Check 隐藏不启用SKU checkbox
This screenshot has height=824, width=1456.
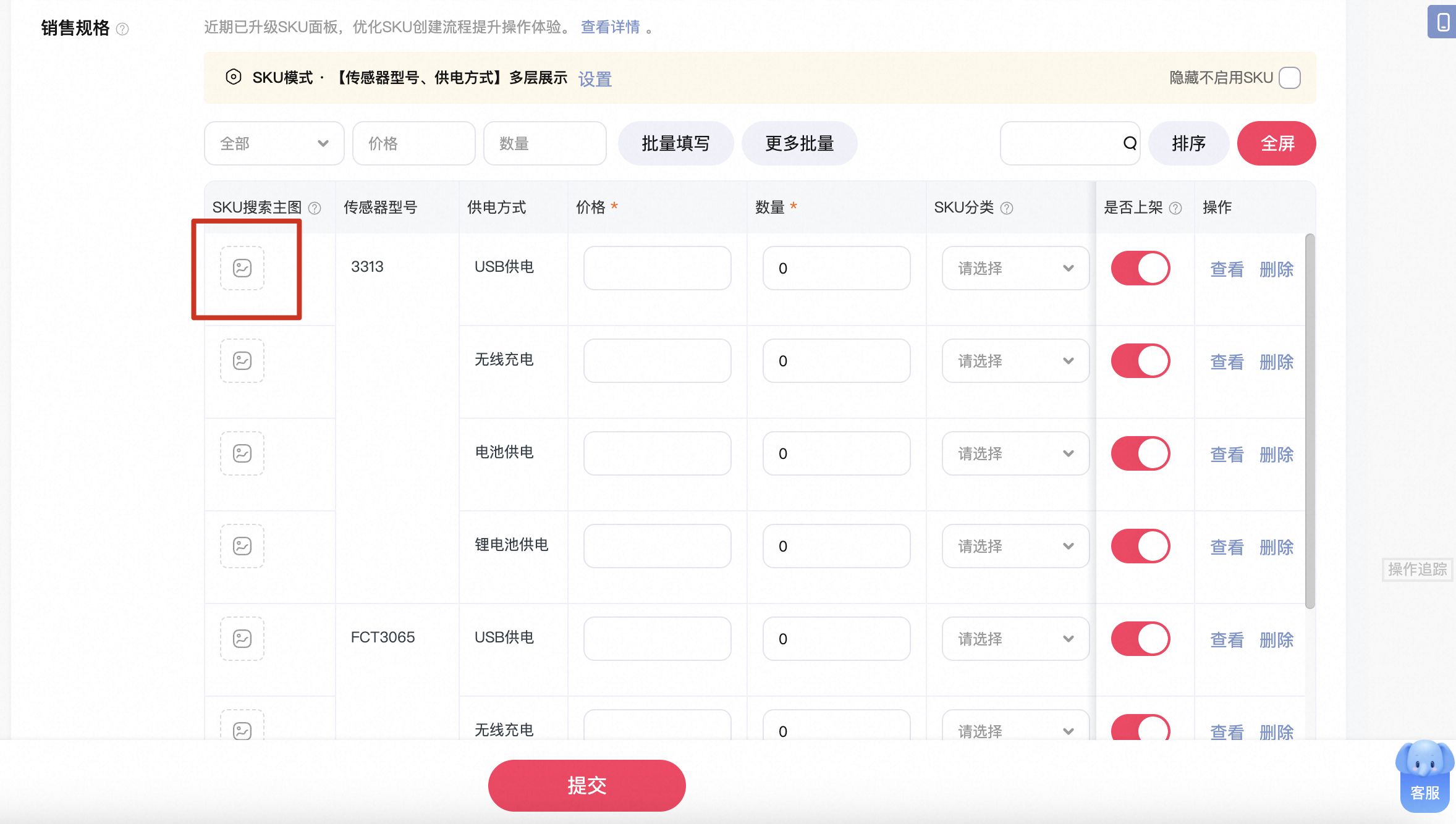1290,78
